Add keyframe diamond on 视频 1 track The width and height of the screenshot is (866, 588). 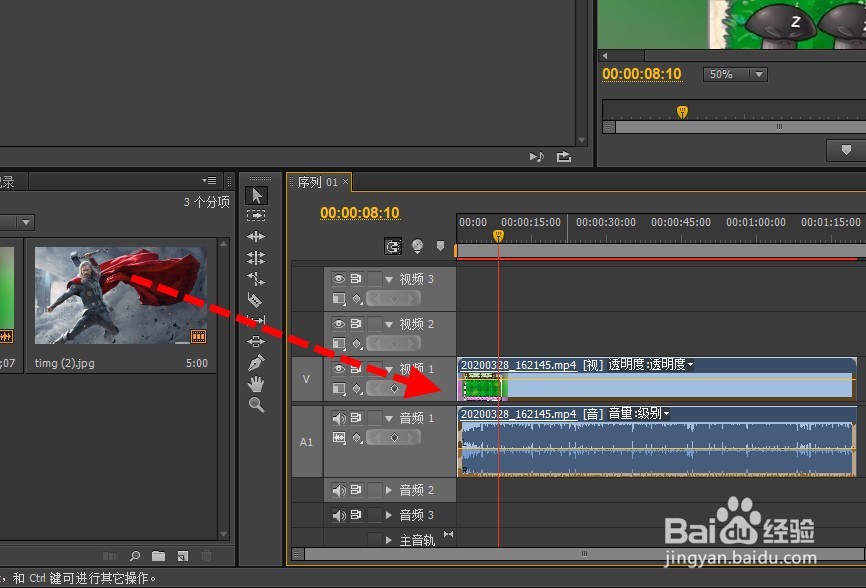(x=394, y=389)
